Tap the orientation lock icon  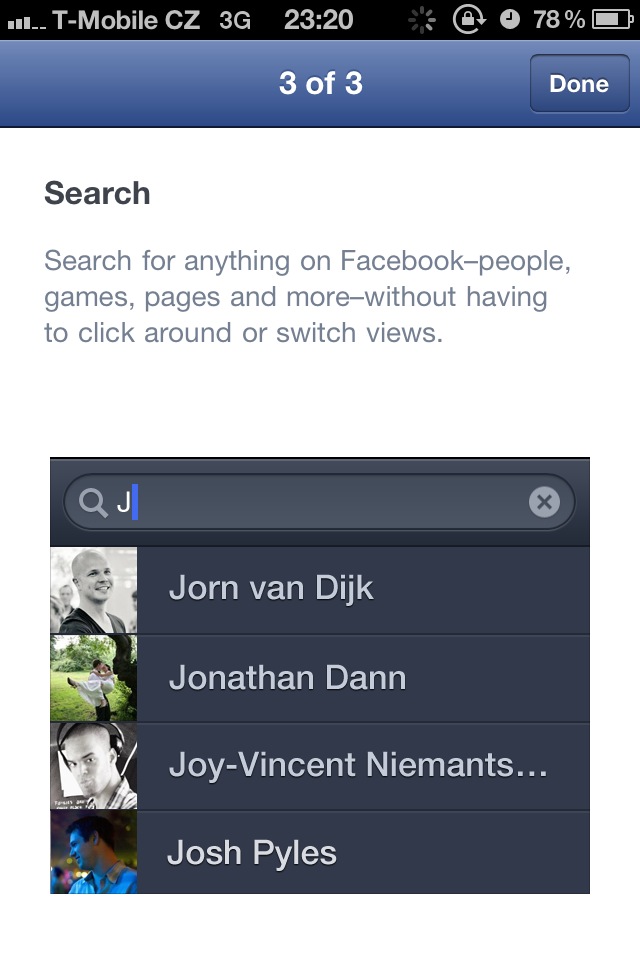point(469,18)
